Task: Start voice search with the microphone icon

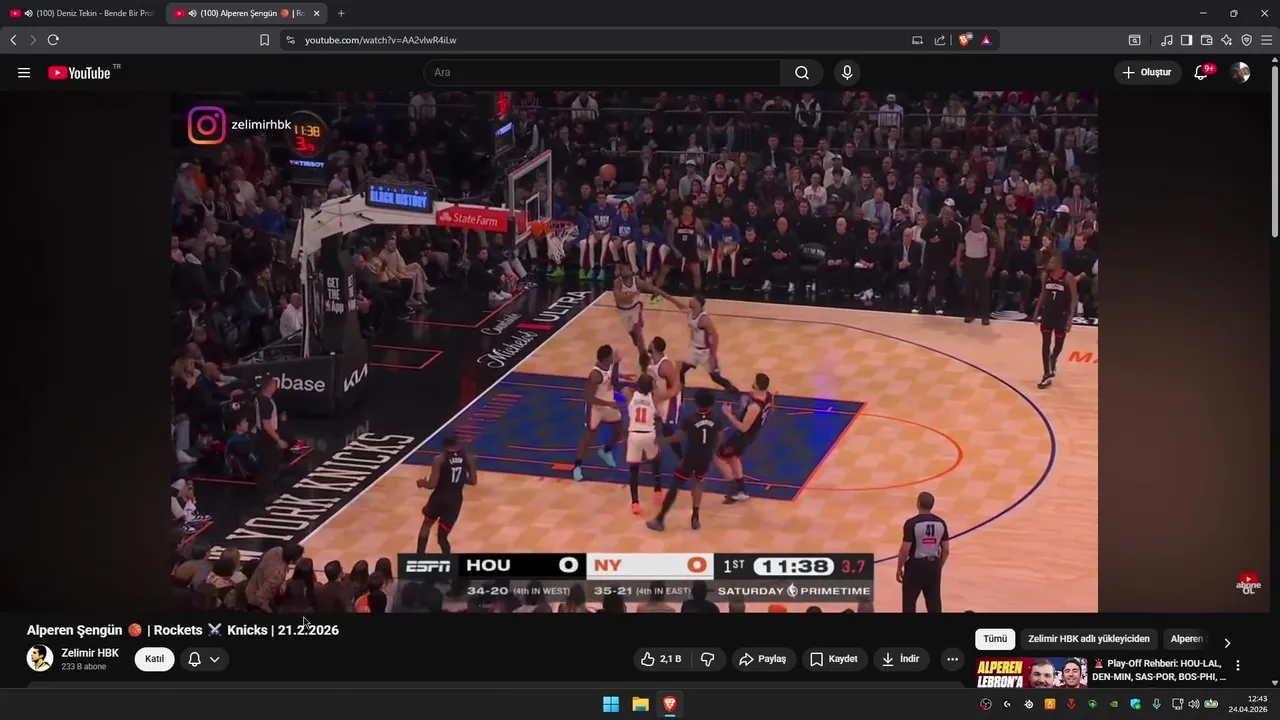Action: [x=847, y=73]
